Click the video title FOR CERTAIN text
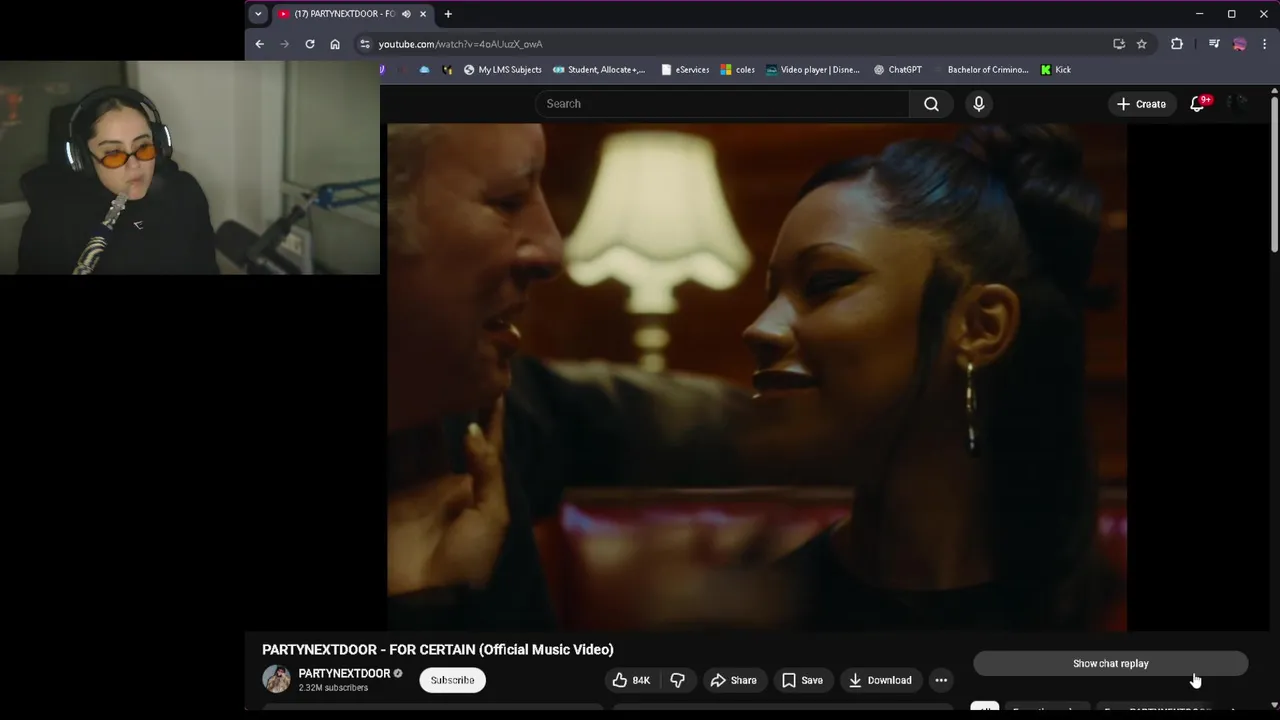 437,649
